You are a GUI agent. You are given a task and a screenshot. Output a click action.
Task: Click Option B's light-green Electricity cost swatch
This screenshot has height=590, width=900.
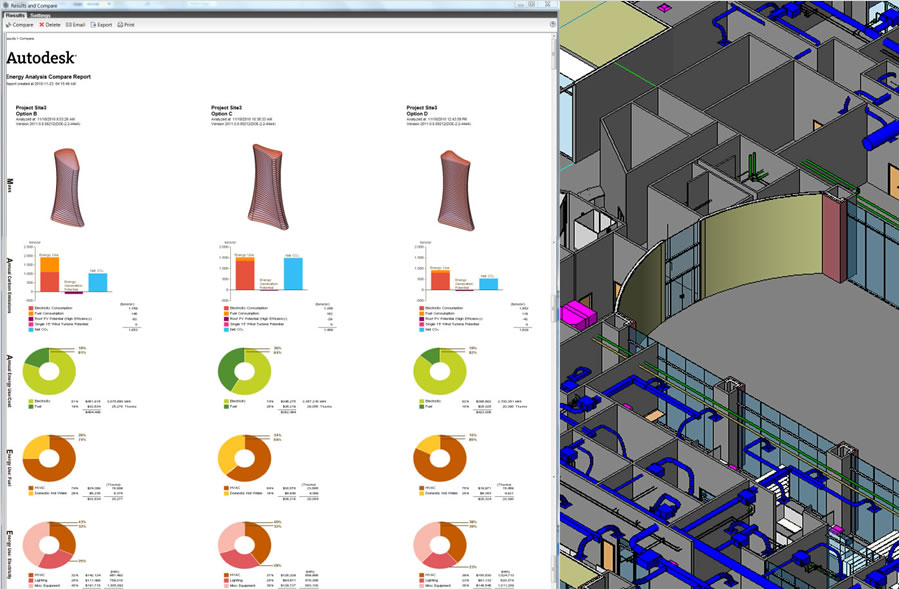[31, 402]
